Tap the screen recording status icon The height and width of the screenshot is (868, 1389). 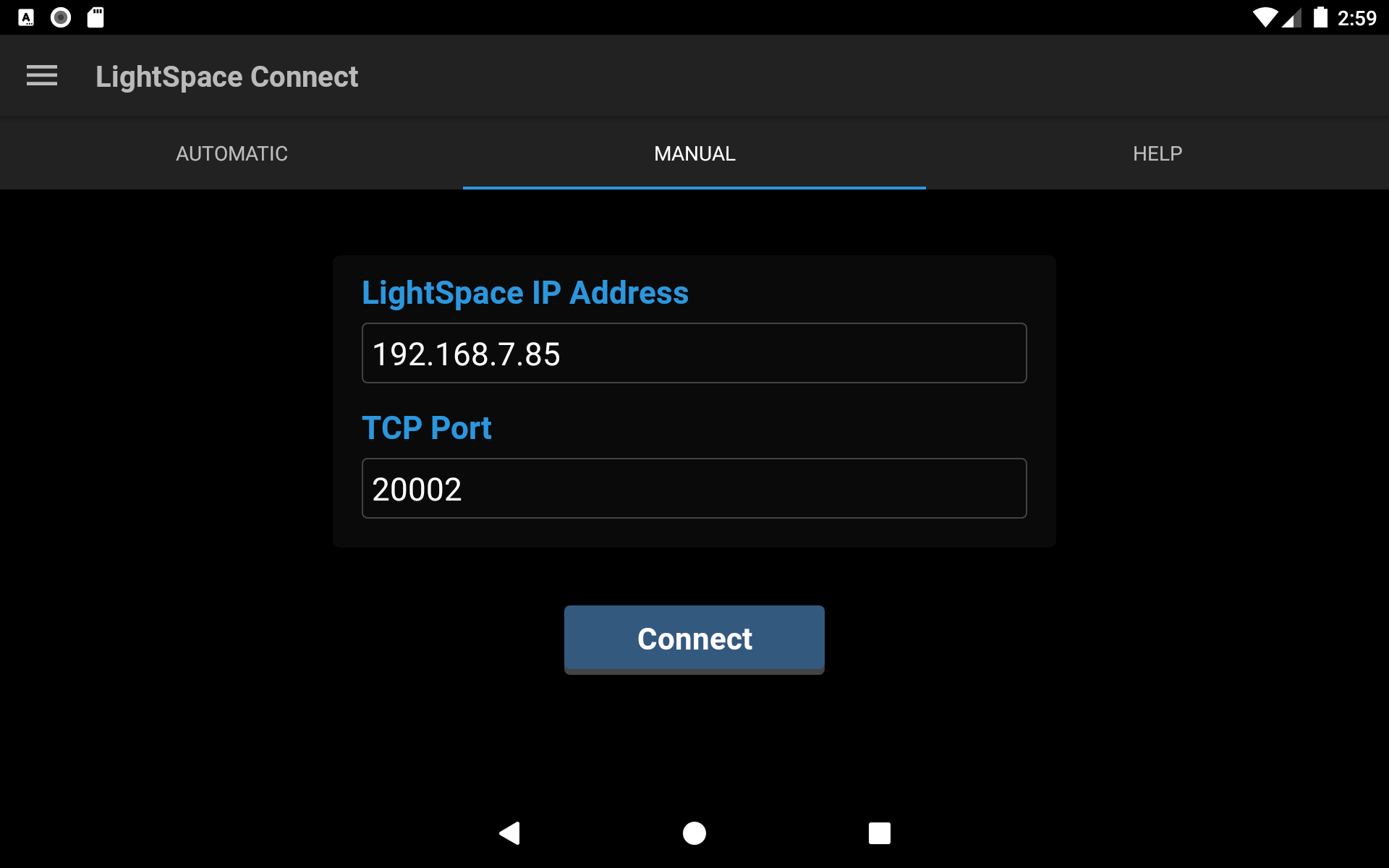[x=61, y=17]
